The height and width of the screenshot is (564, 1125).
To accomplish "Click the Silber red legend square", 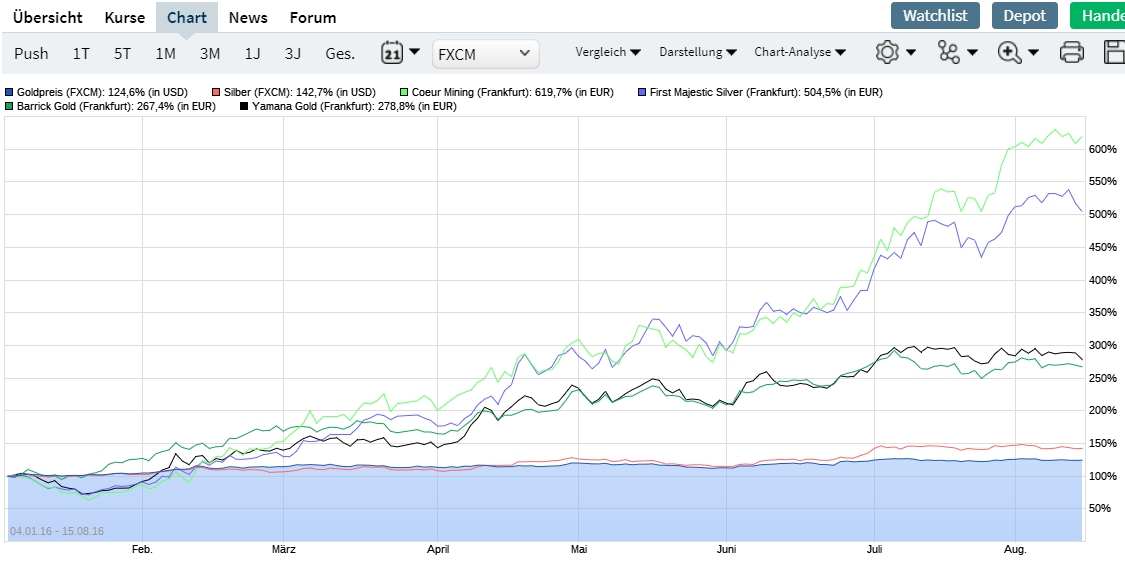I will tap(215, 92).
